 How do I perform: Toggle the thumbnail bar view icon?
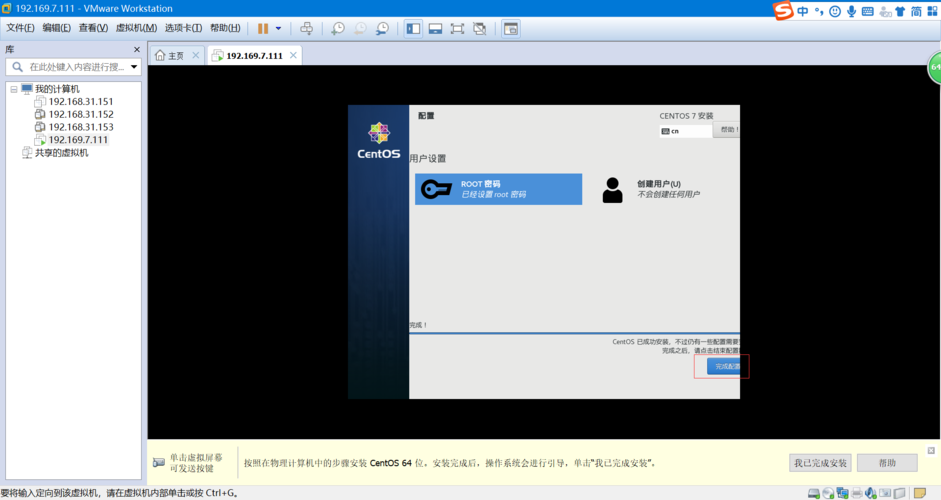click(435, 28)
